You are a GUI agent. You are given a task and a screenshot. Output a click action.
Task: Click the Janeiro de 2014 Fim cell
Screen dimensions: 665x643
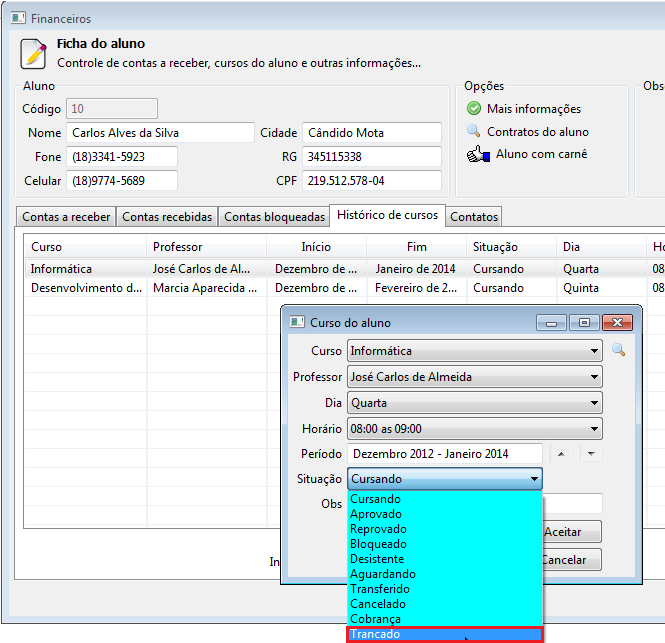415,269
